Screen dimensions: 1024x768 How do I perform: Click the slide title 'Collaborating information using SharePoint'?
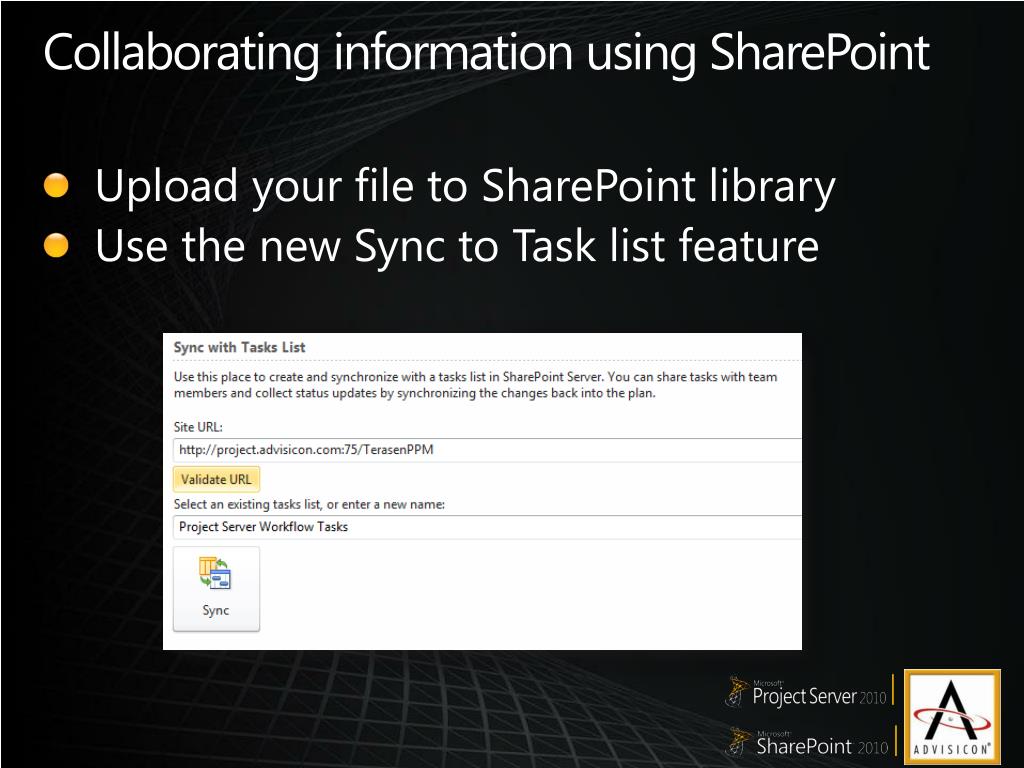[487, 54]
